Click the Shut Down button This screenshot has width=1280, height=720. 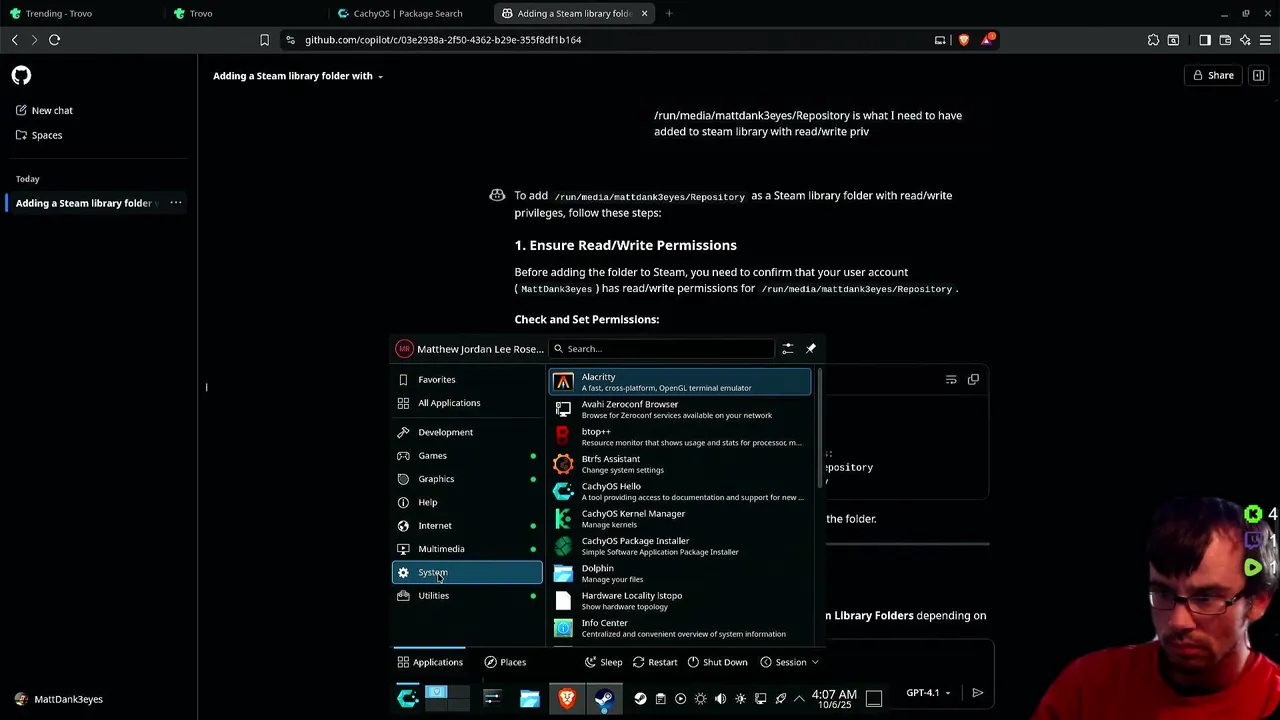(x=716, y=662)
